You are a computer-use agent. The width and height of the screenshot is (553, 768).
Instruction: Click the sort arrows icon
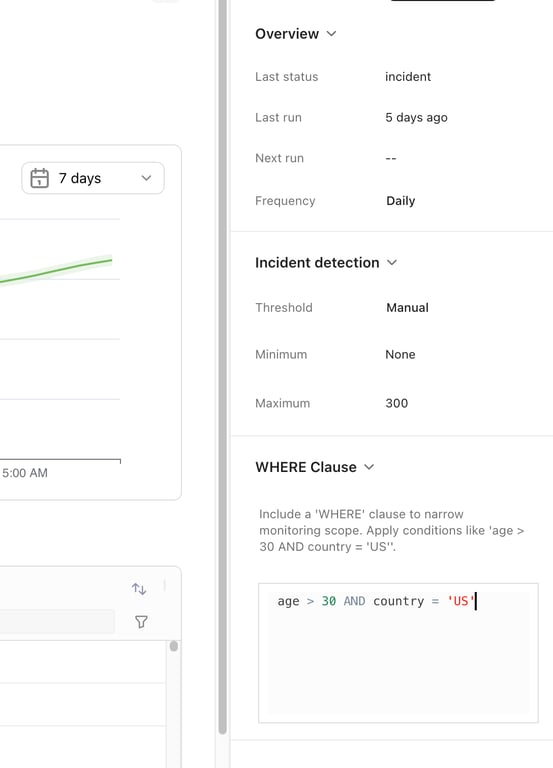tap(139, 589)
